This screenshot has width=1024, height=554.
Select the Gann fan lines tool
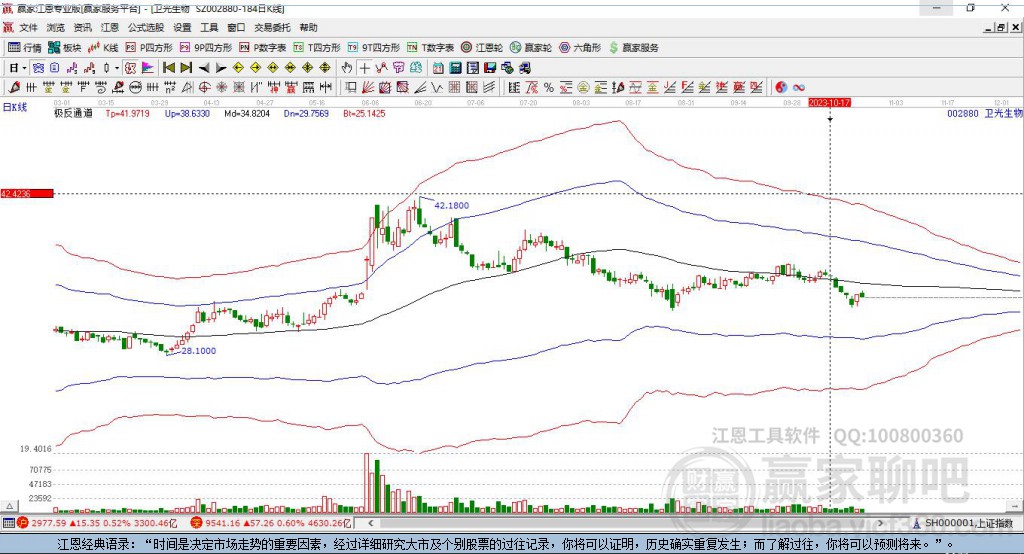(368, 88)
